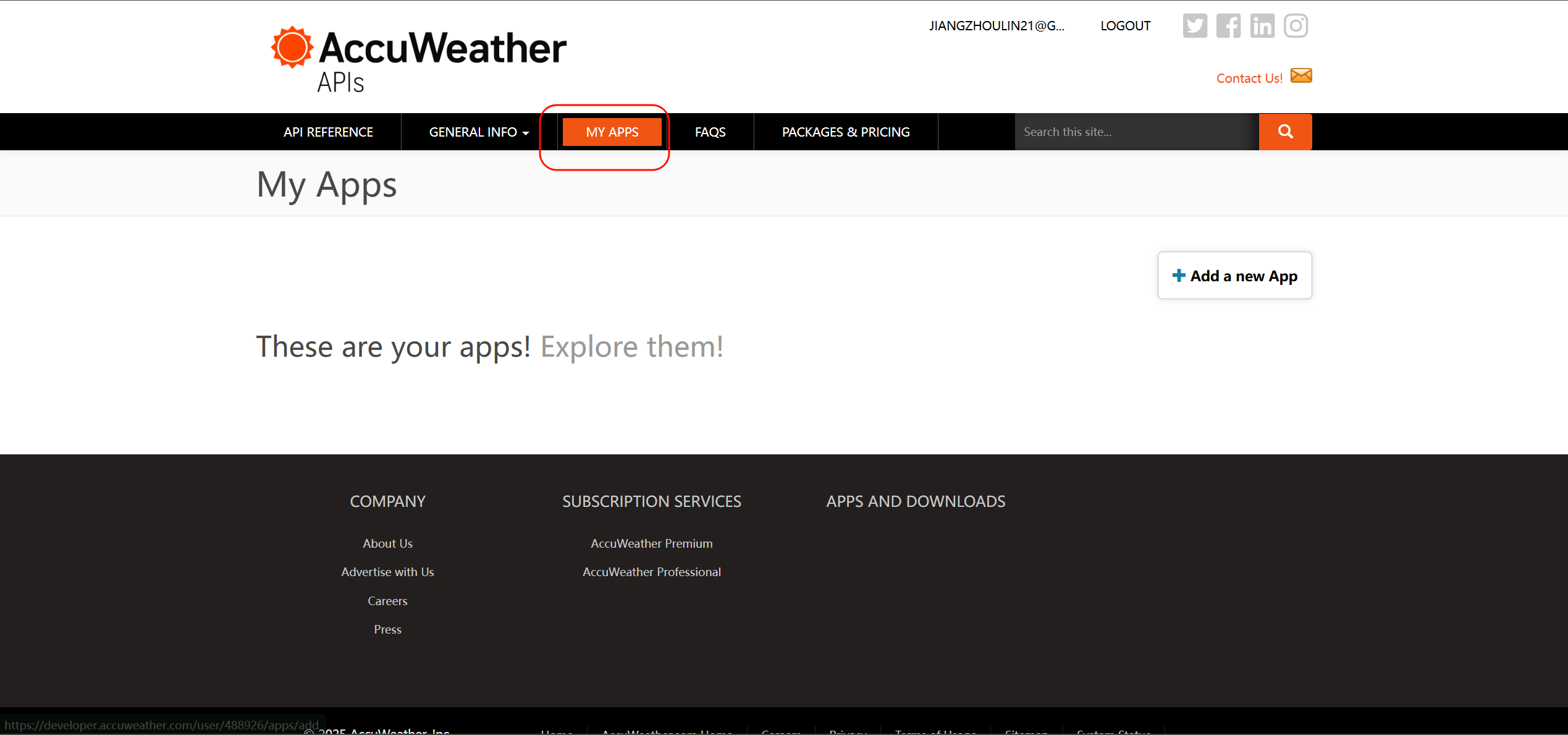The width and height of the screenshot is (1568, 735).
Task: Open the LinkedIn social icon
Action: [x=1262, y=26]
